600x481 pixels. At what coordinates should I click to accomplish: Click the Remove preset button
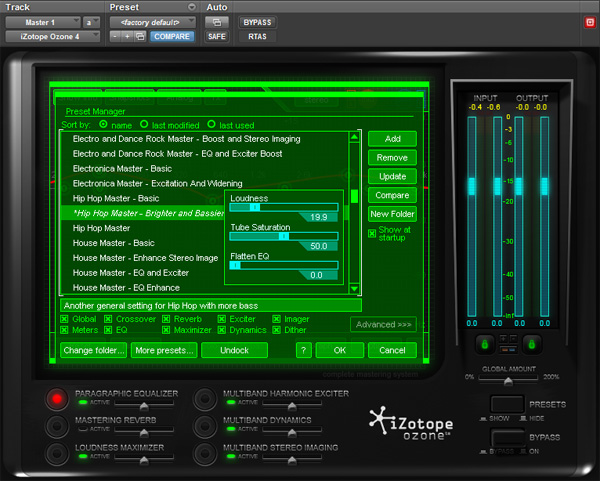(x=392, y=158)
